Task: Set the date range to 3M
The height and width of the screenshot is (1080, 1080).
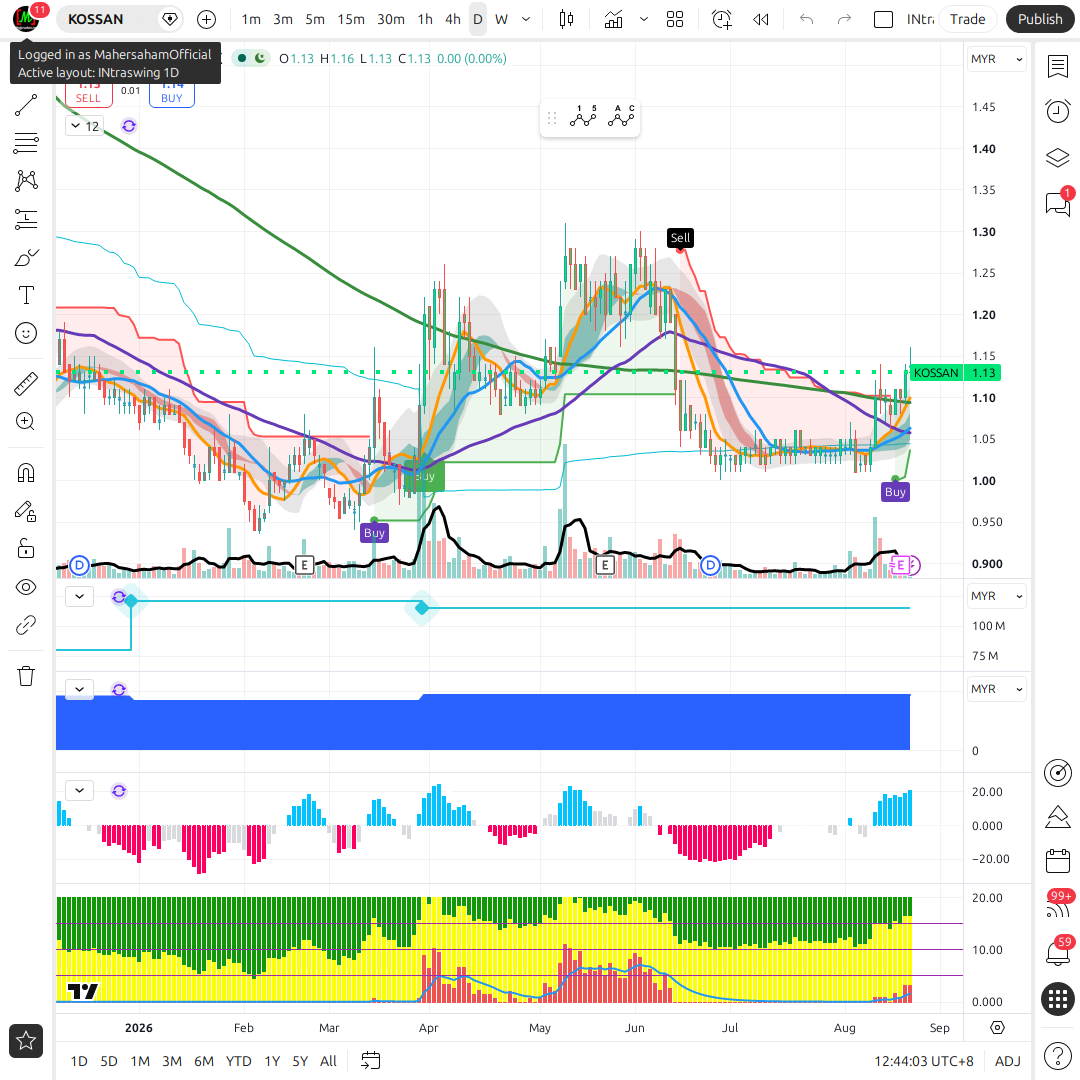Action: coord(172,1061)
